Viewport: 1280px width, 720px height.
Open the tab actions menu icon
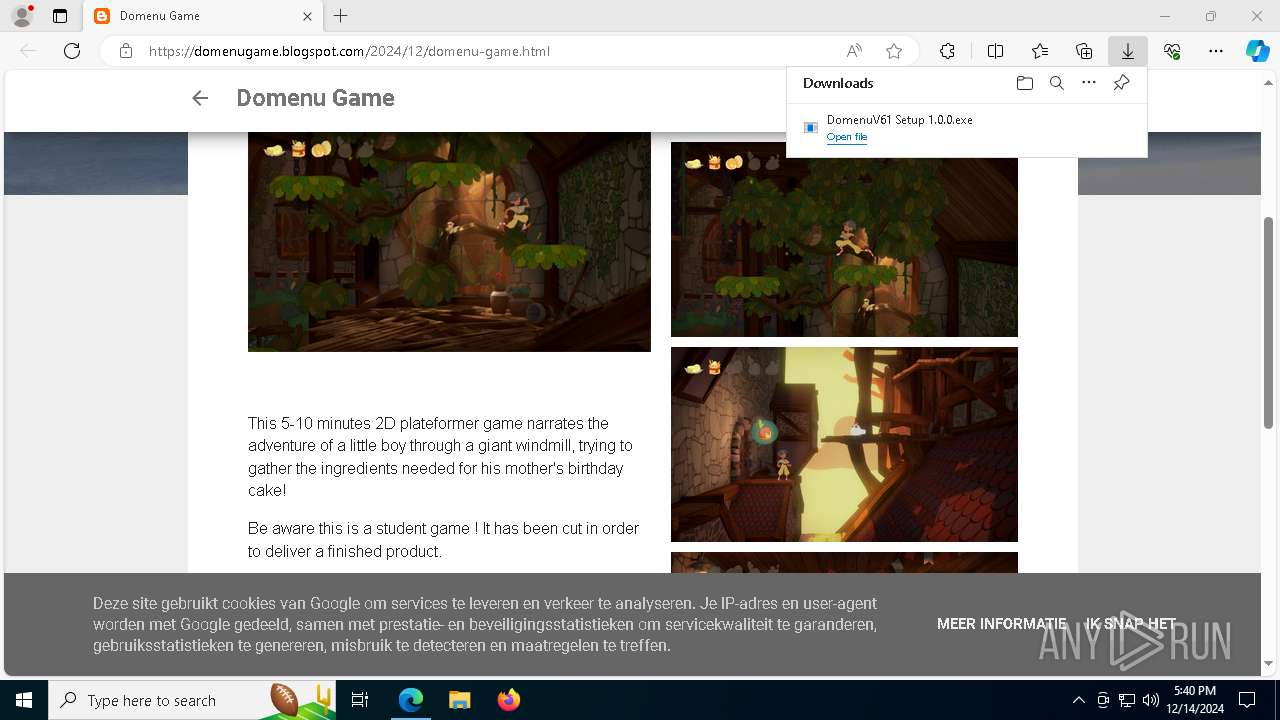click(x=60, y=16)
